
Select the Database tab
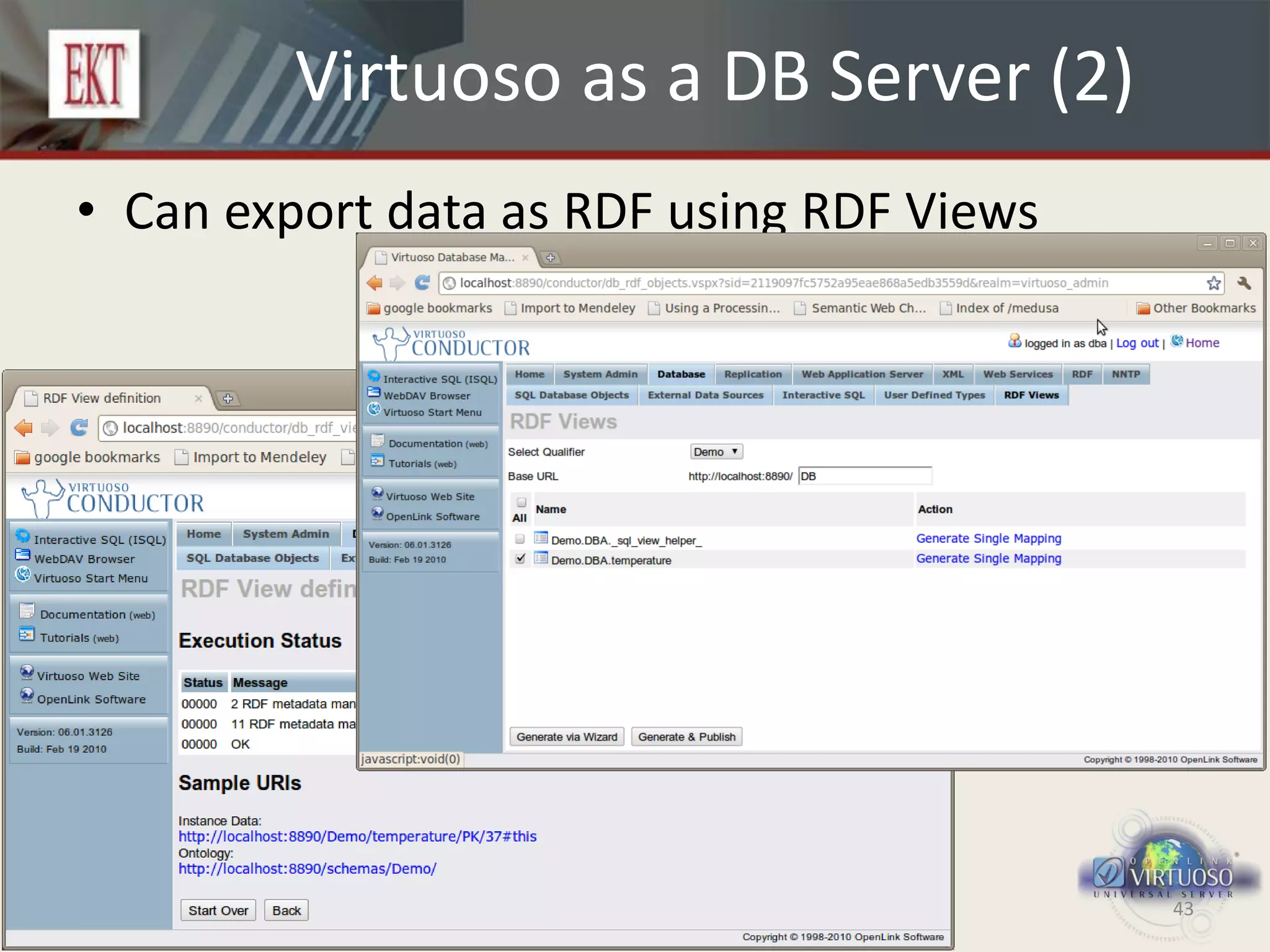coord(681,374)
